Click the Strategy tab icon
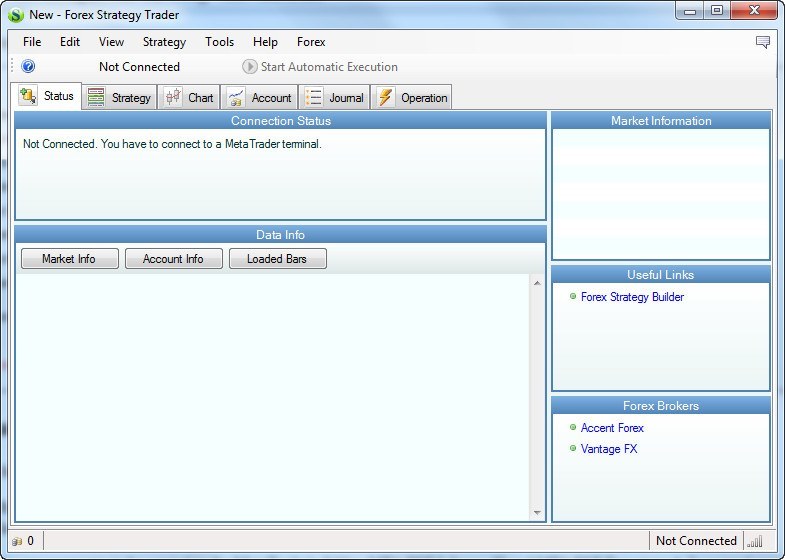The image size is (785, 560). tap(96, 97)
